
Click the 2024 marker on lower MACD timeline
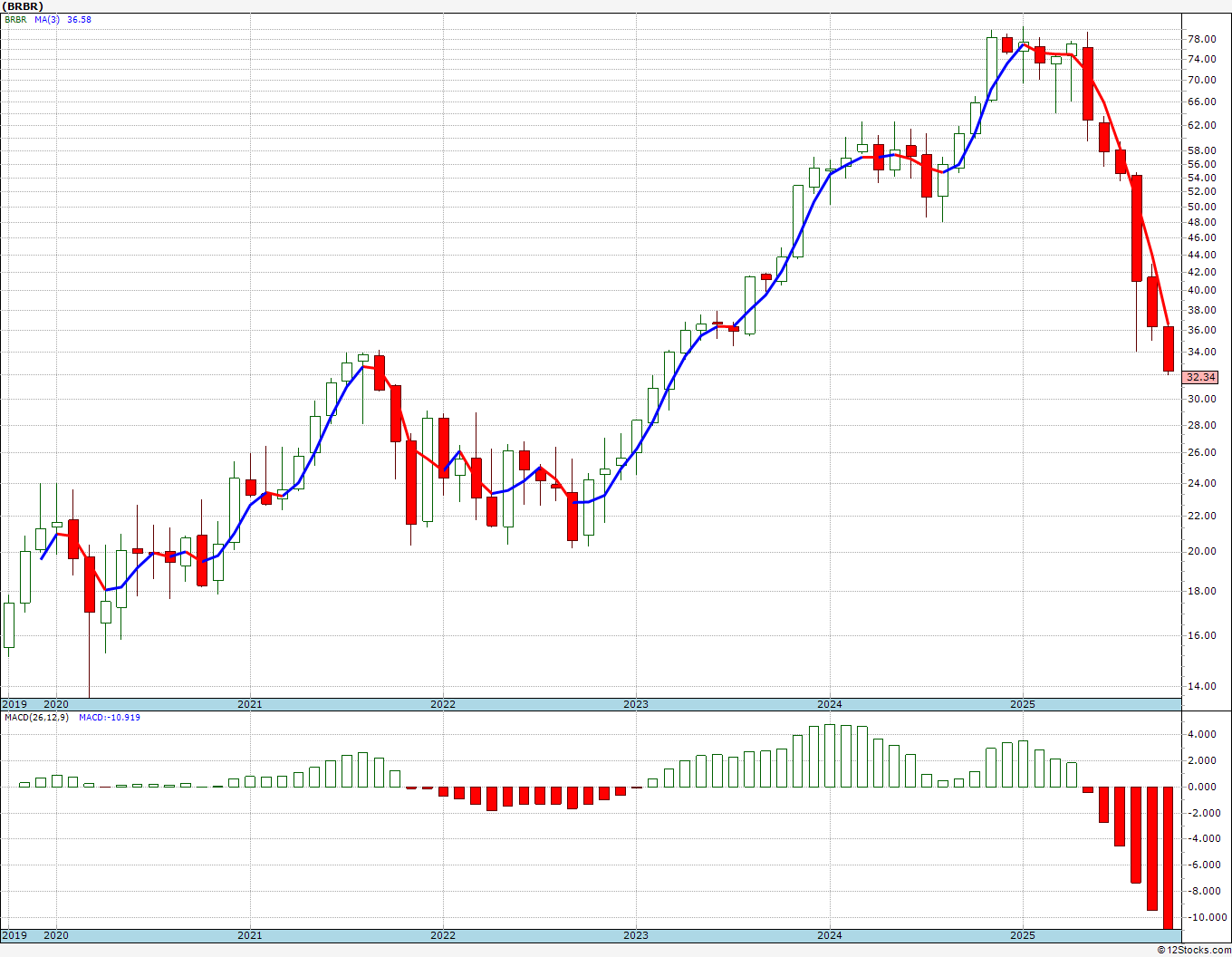click(x=830, y=935)
